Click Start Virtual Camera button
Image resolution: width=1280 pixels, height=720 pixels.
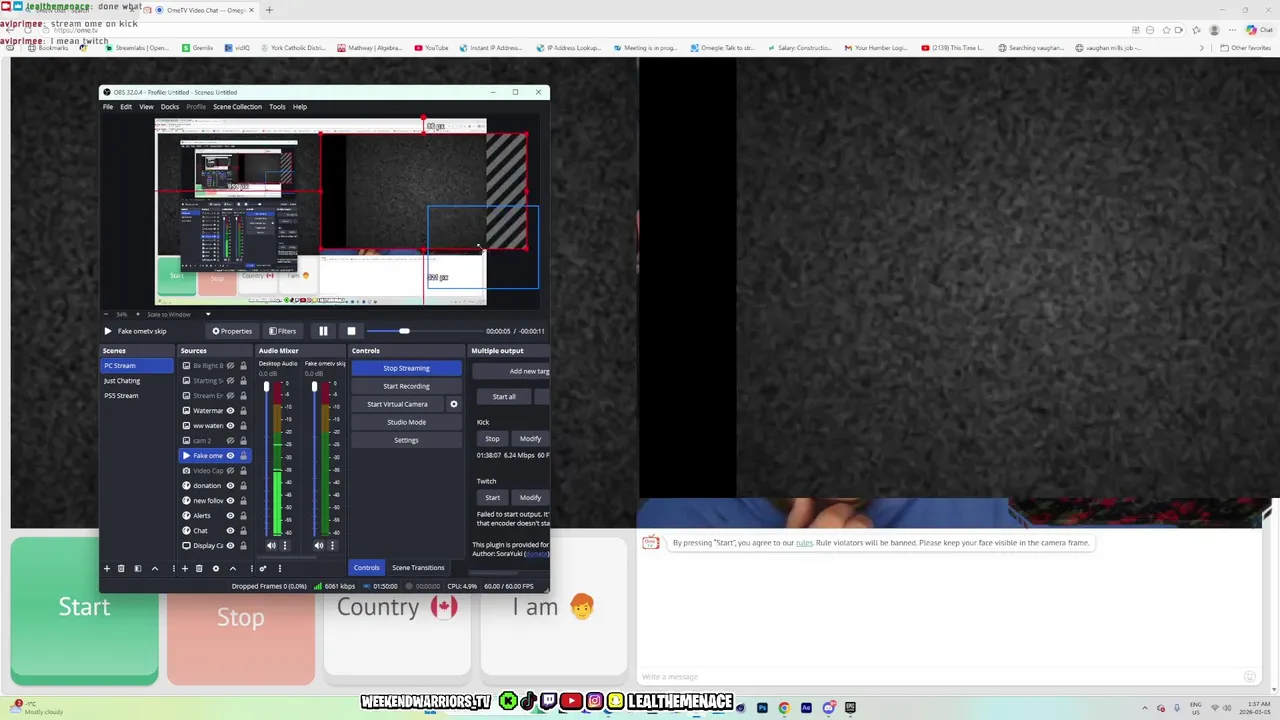397,404
